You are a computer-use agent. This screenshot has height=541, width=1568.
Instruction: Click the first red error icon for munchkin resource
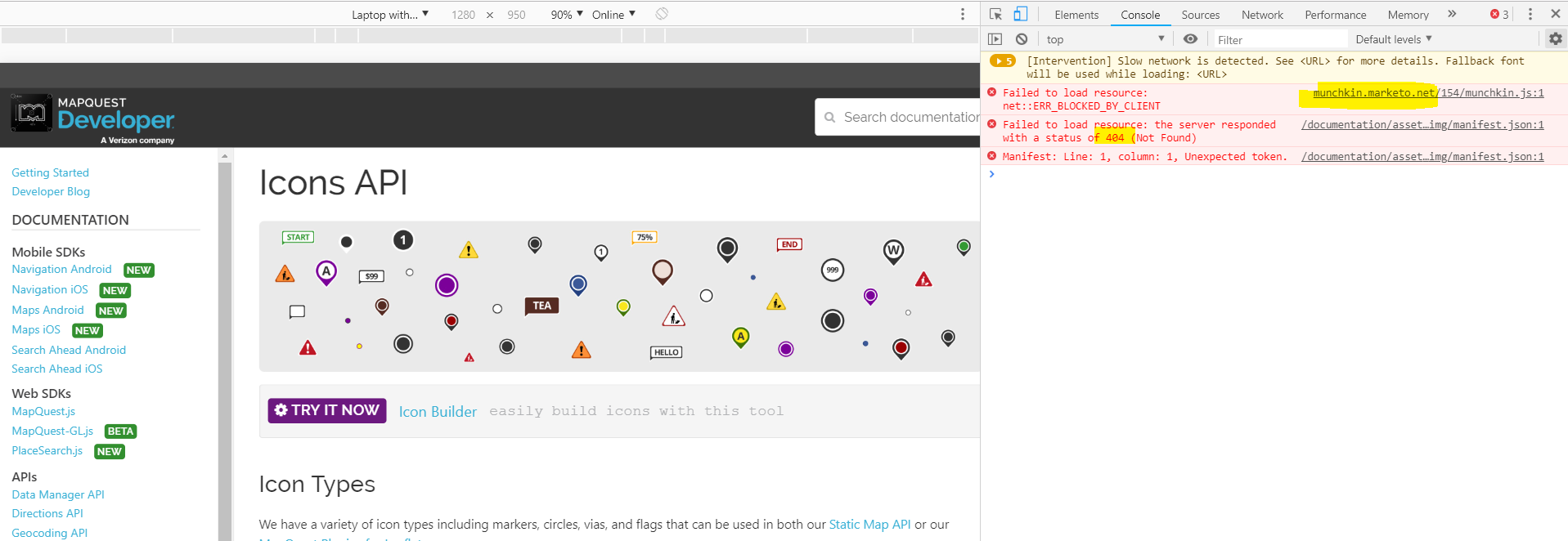tap(992, 92)
